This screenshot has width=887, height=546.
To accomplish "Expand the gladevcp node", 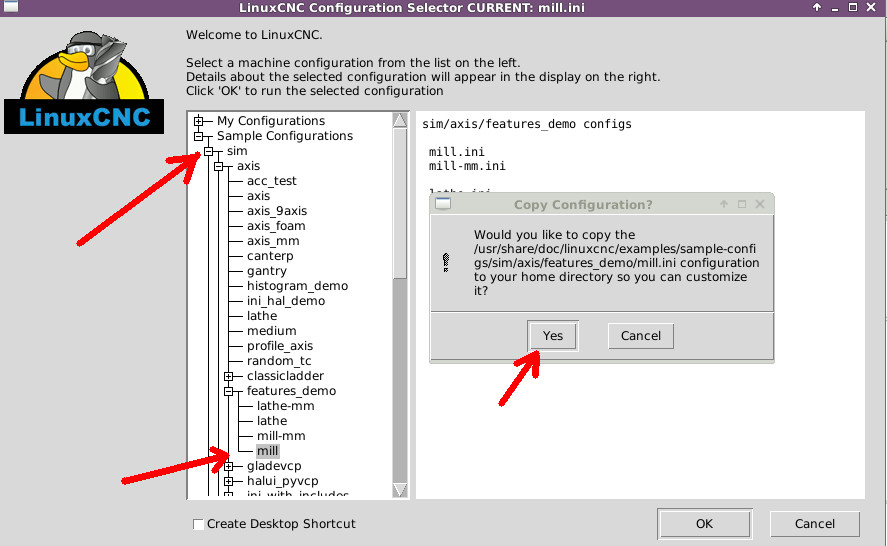I will [x=229, y=466].
